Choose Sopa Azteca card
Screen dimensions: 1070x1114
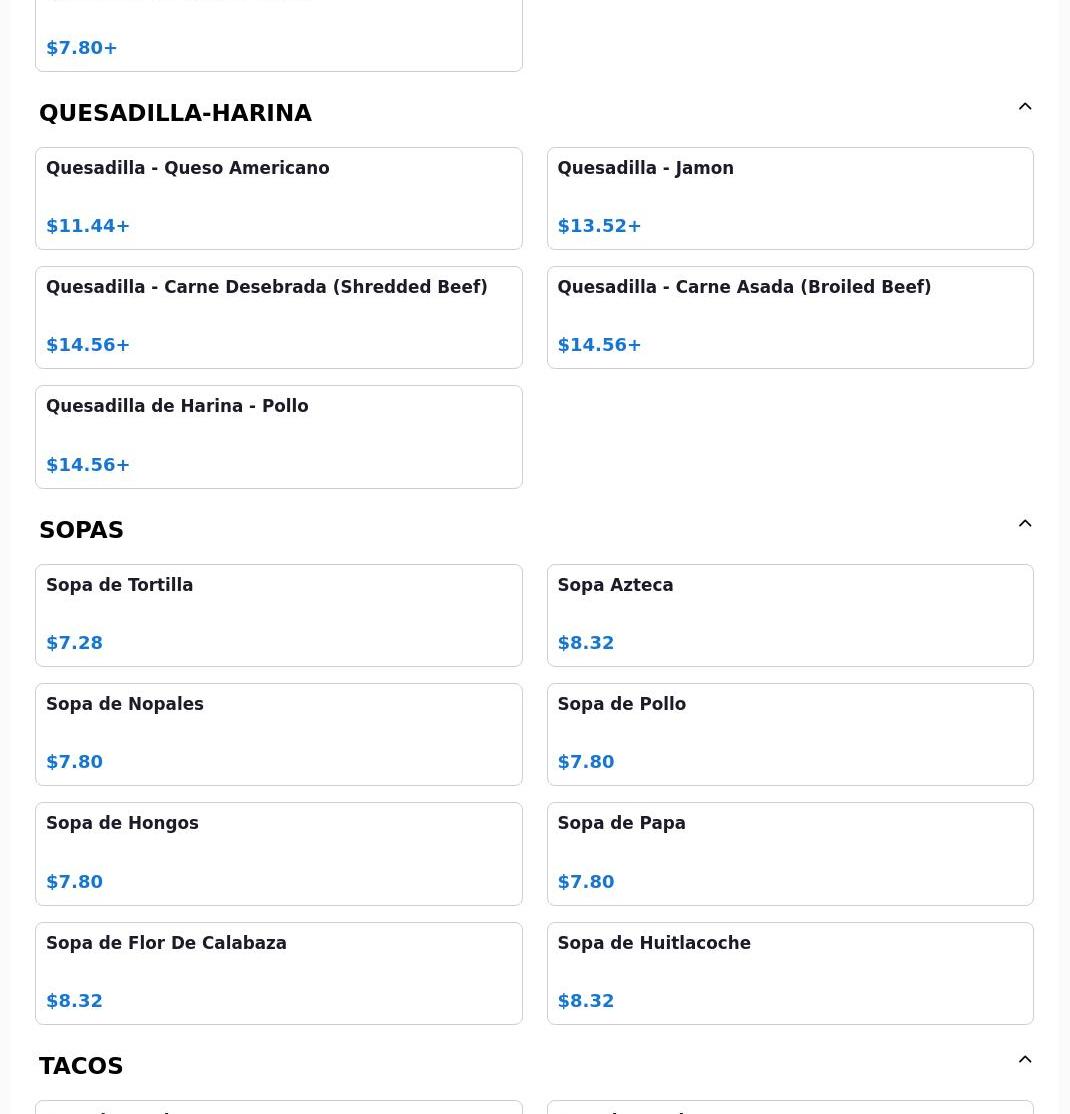(790, 615)
